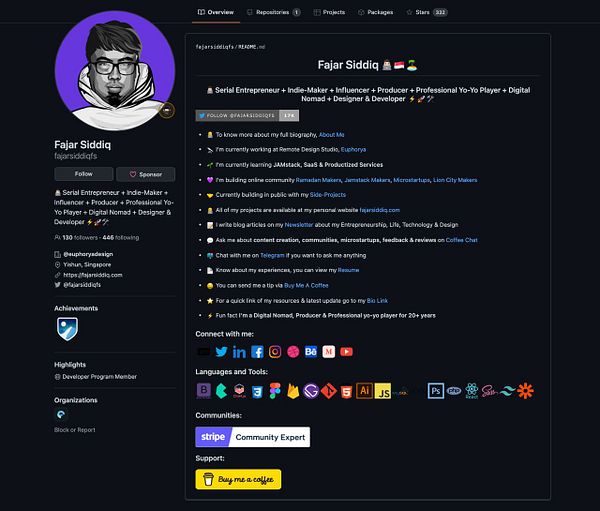The height and width of the screenshot is (511, 600).
Task: Open the Medium social icon
Action: (x=328, y=351)
